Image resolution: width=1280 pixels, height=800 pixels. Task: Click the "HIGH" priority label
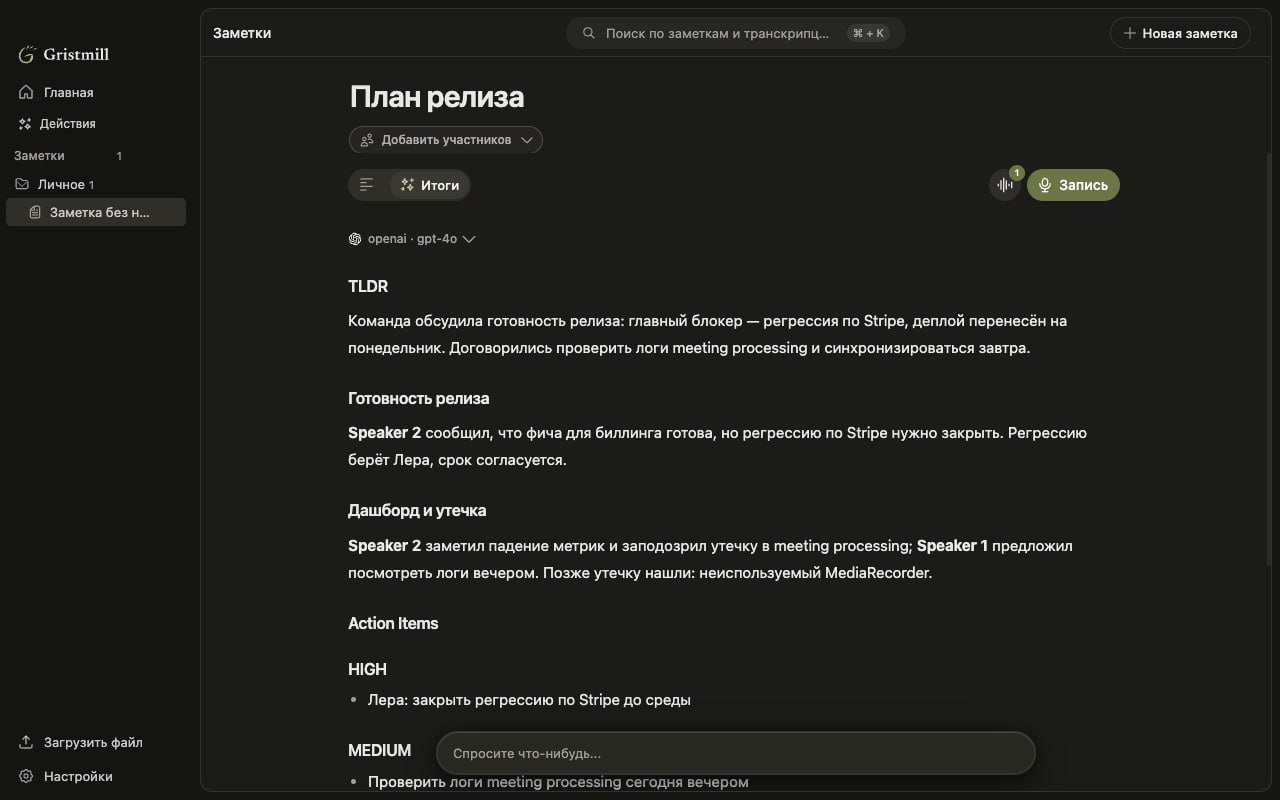tap(367, 669)
